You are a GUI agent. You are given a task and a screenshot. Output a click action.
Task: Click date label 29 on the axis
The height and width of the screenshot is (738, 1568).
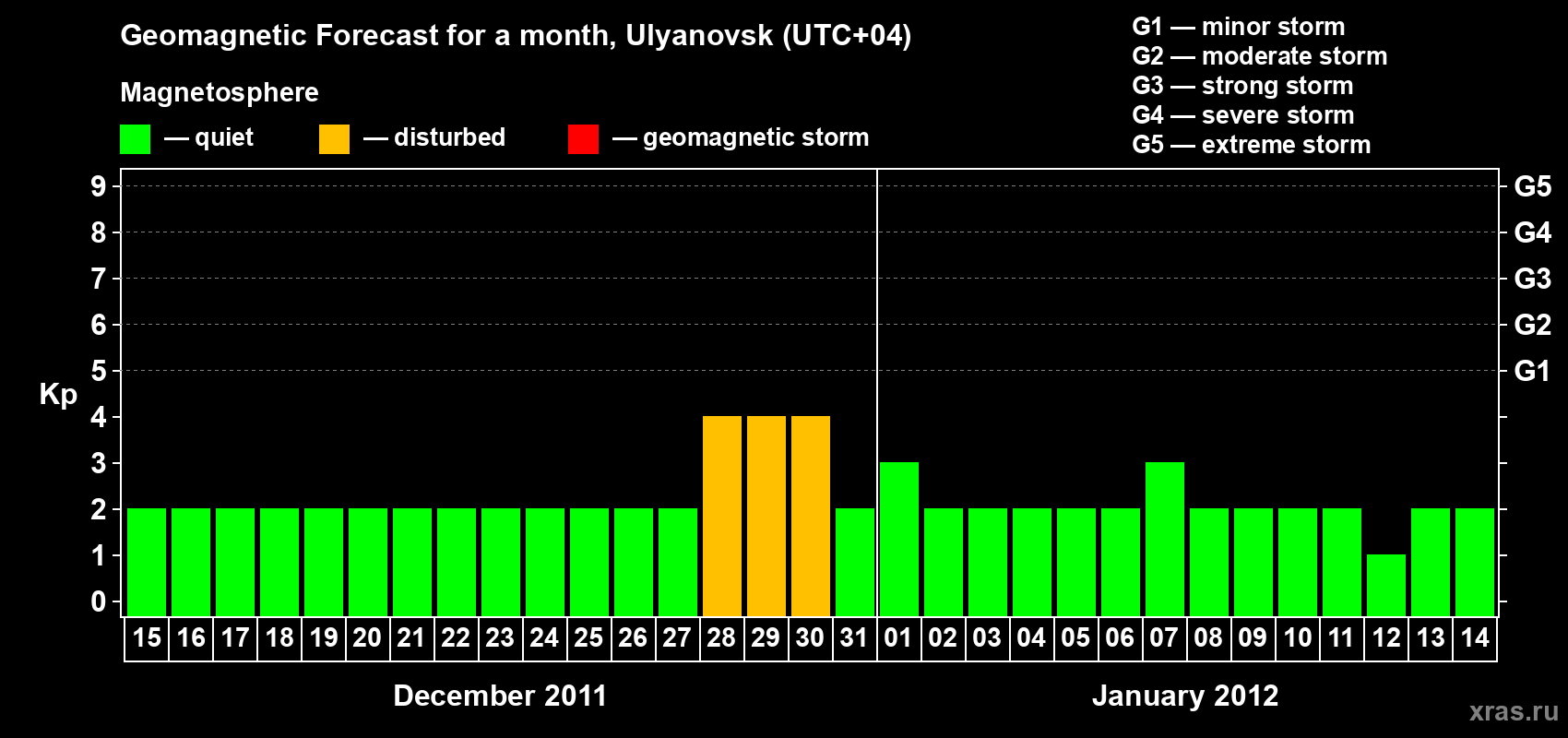(766, 638)
